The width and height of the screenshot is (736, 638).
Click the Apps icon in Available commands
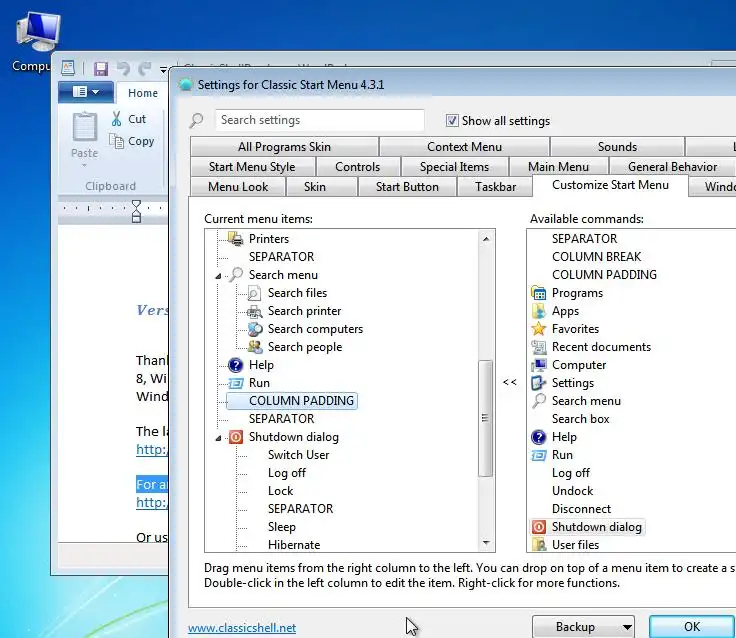coord(538,311)
